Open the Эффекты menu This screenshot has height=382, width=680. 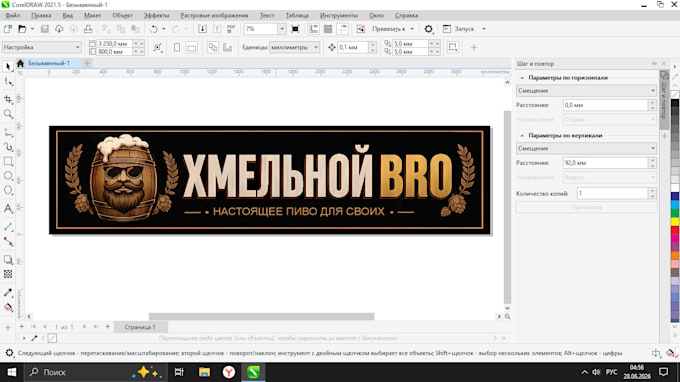click(x=157, y=15)
